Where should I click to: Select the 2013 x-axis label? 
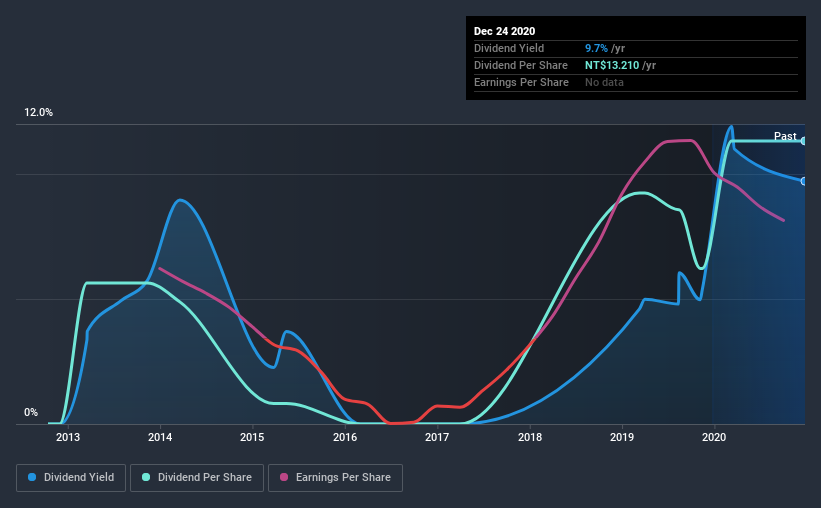point(68,437)
